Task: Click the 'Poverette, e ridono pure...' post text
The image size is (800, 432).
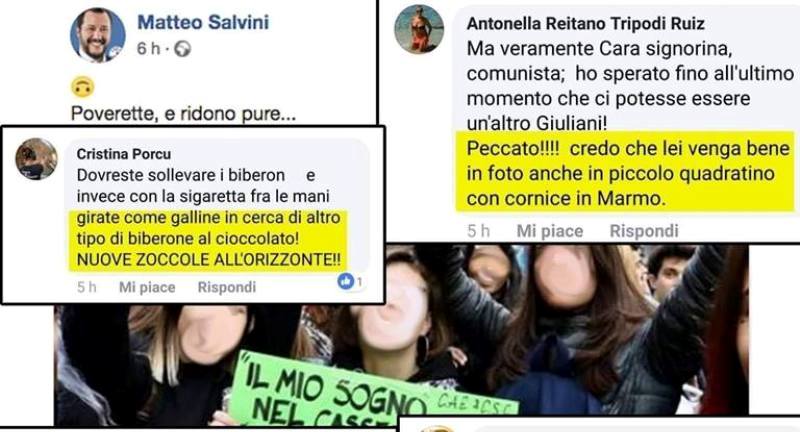Action: click(183, 113)
